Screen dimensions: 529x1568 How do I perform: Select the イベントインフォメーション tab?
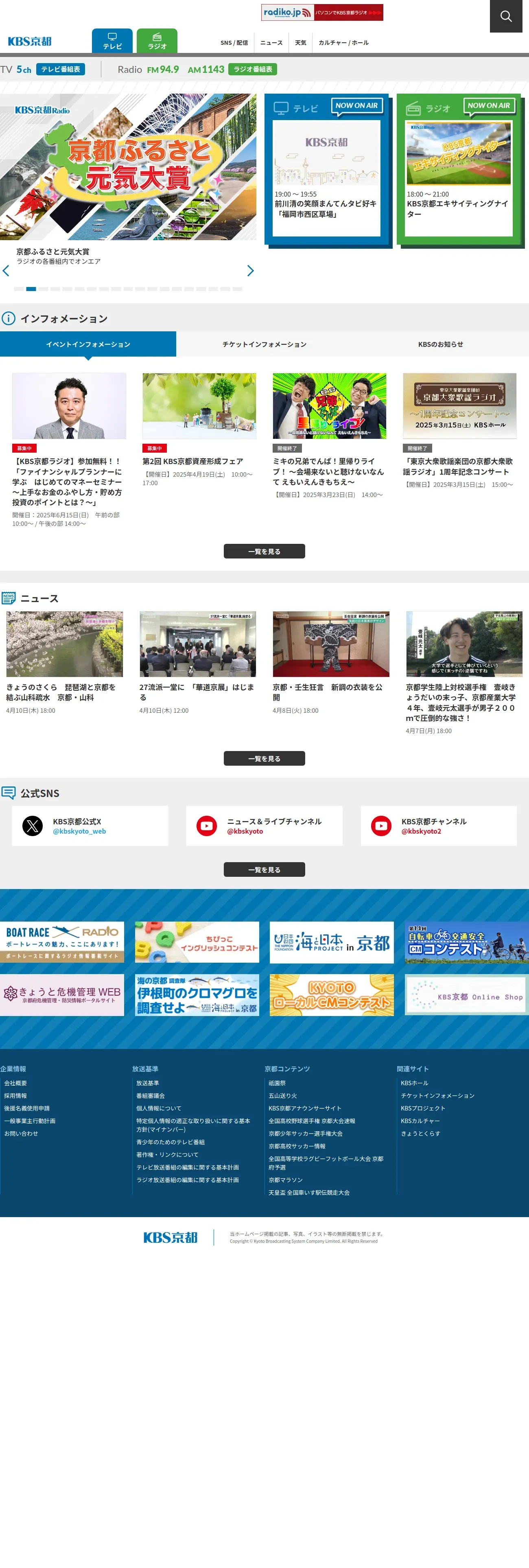[88, 344]
